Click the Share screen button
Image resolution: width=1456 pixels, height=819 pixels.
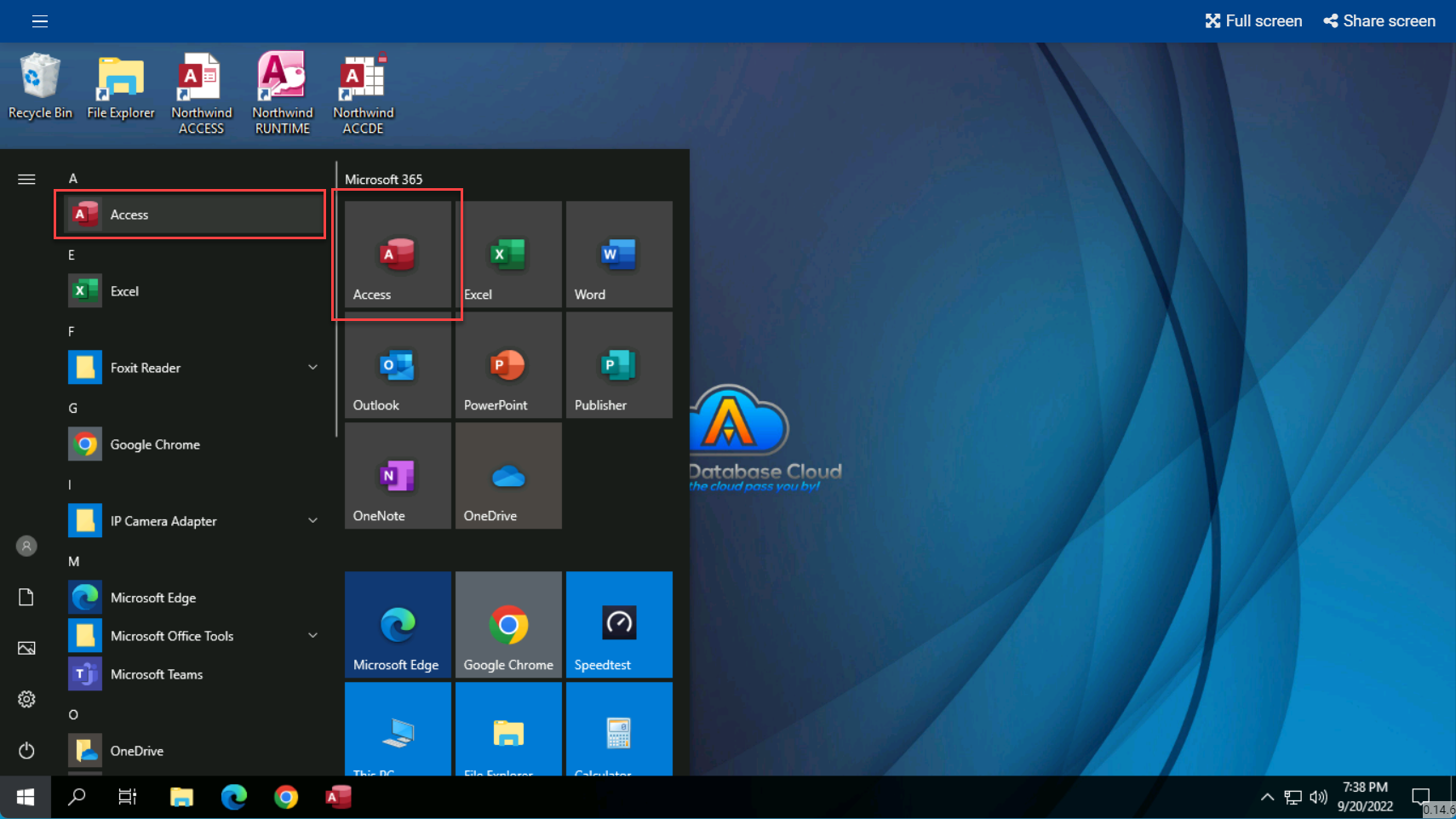pos(1379,21)
